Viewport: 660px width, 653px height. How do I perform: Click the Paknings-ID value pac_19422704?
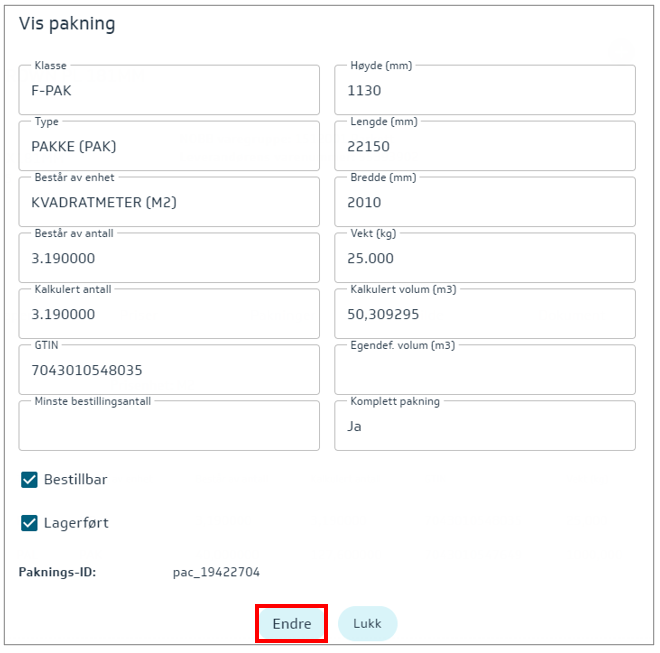click(216, 573)
